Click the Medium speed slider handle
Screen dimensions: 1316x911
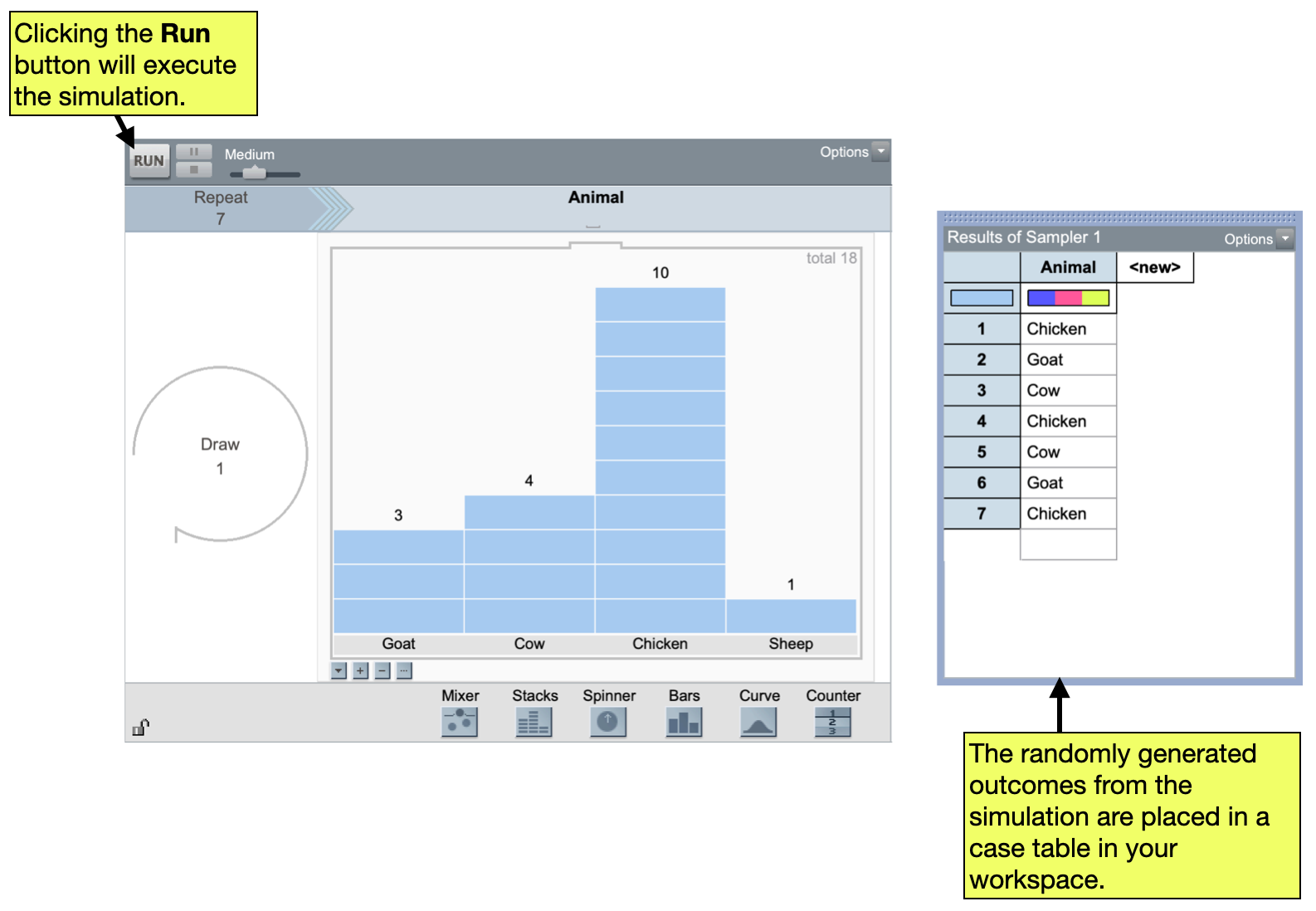point(254,173)
